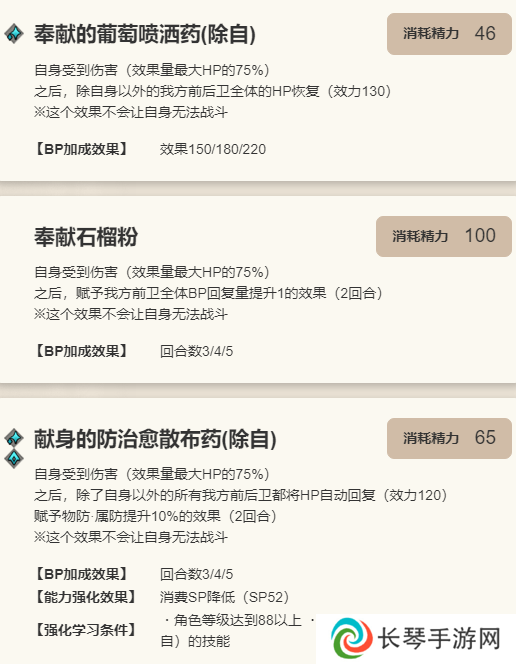Click the 消费SP降低（SP52）text
Viewport: 516px width, 664px height.
(225, 597)
